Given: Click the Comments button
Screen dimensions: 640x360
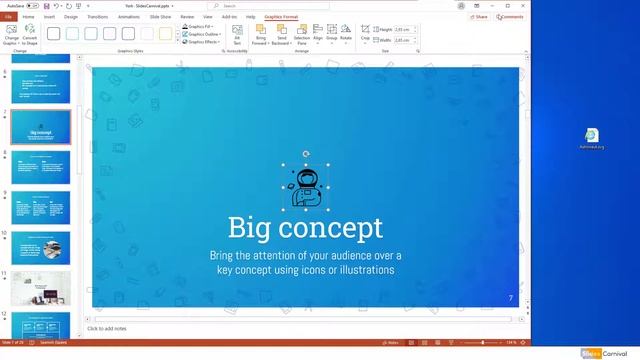Looking at the screenshot, I should (x=510, y=17).
